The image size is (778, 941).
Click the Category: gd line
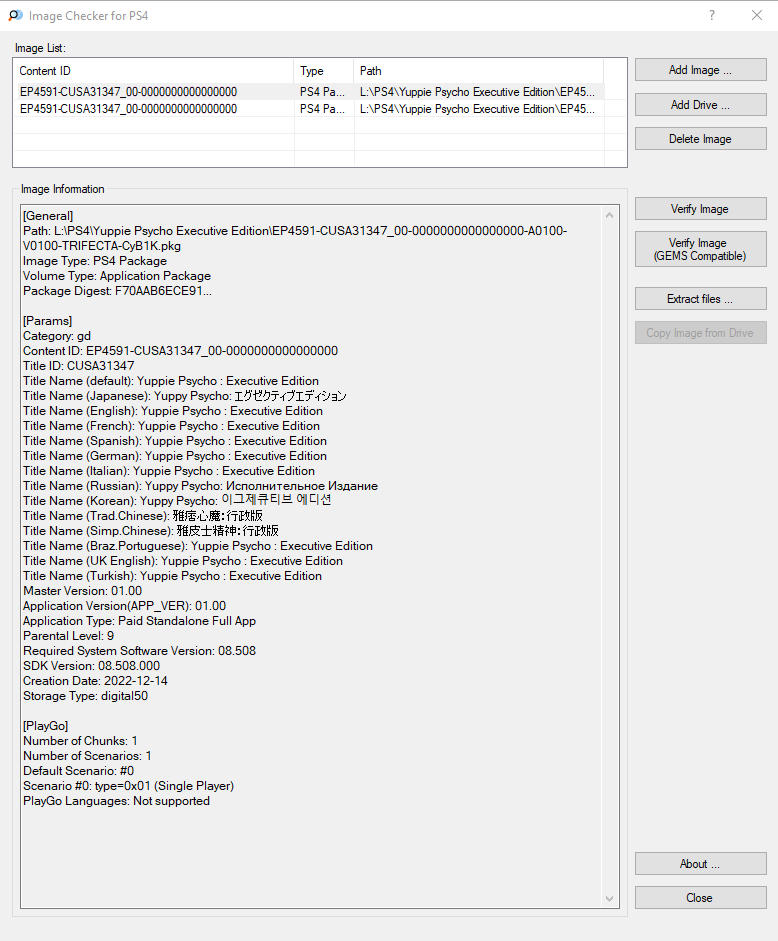click(x=57, y=336)
